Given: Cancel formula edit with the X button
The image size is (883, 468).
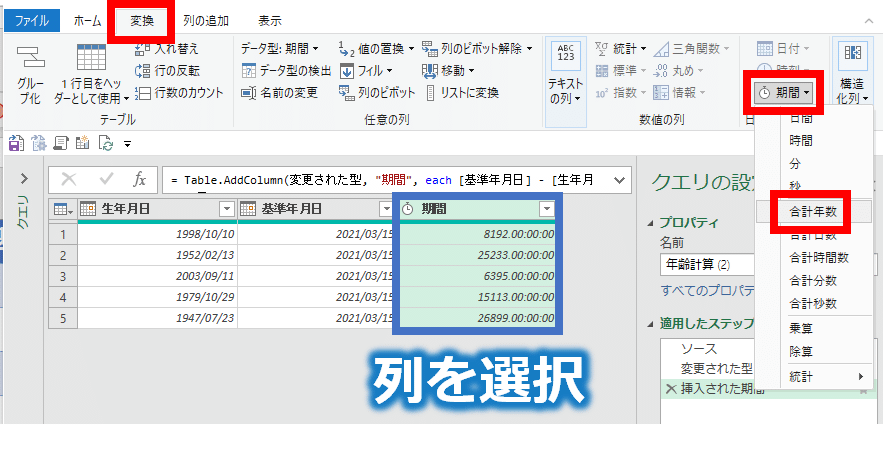Looking at the screenshot, I should point(69,180).
